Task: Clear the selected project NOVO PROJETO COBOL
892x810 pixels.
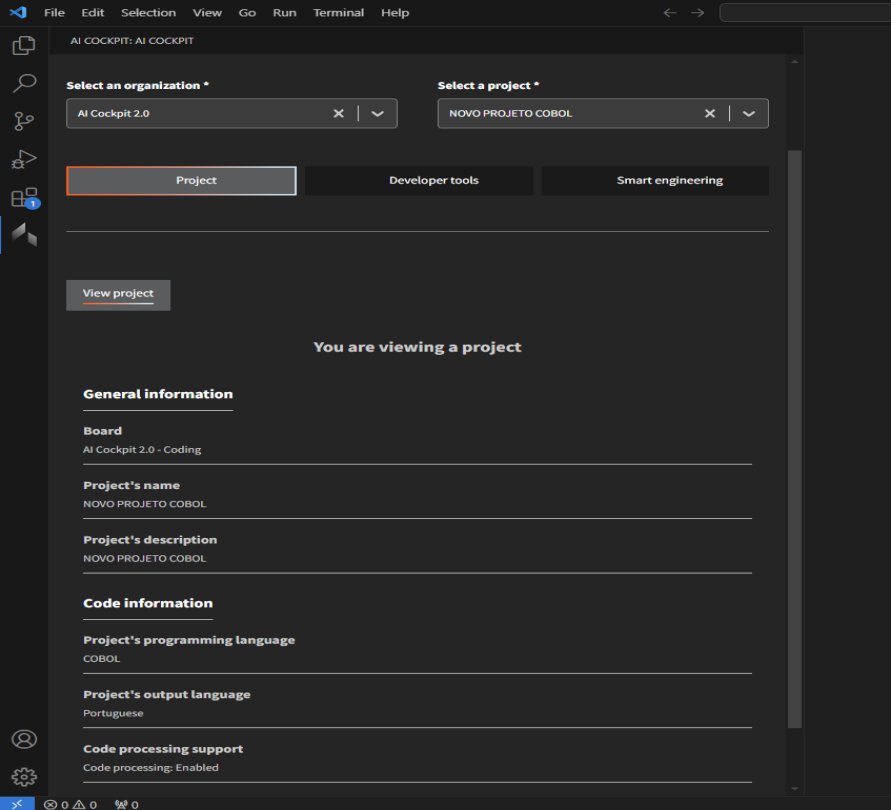Action: tap(710, 114)
